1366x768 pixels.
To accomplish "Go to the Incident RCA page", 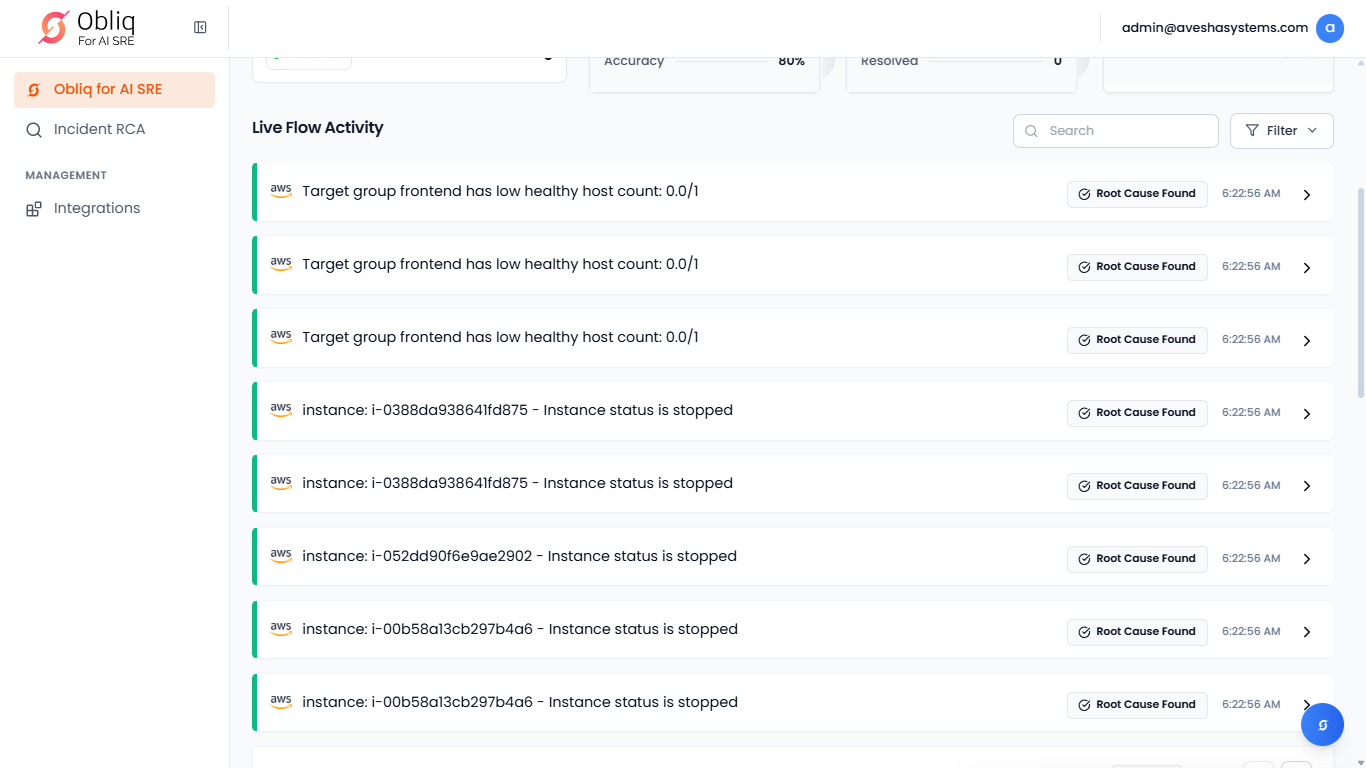I will [x=99, y=130].
